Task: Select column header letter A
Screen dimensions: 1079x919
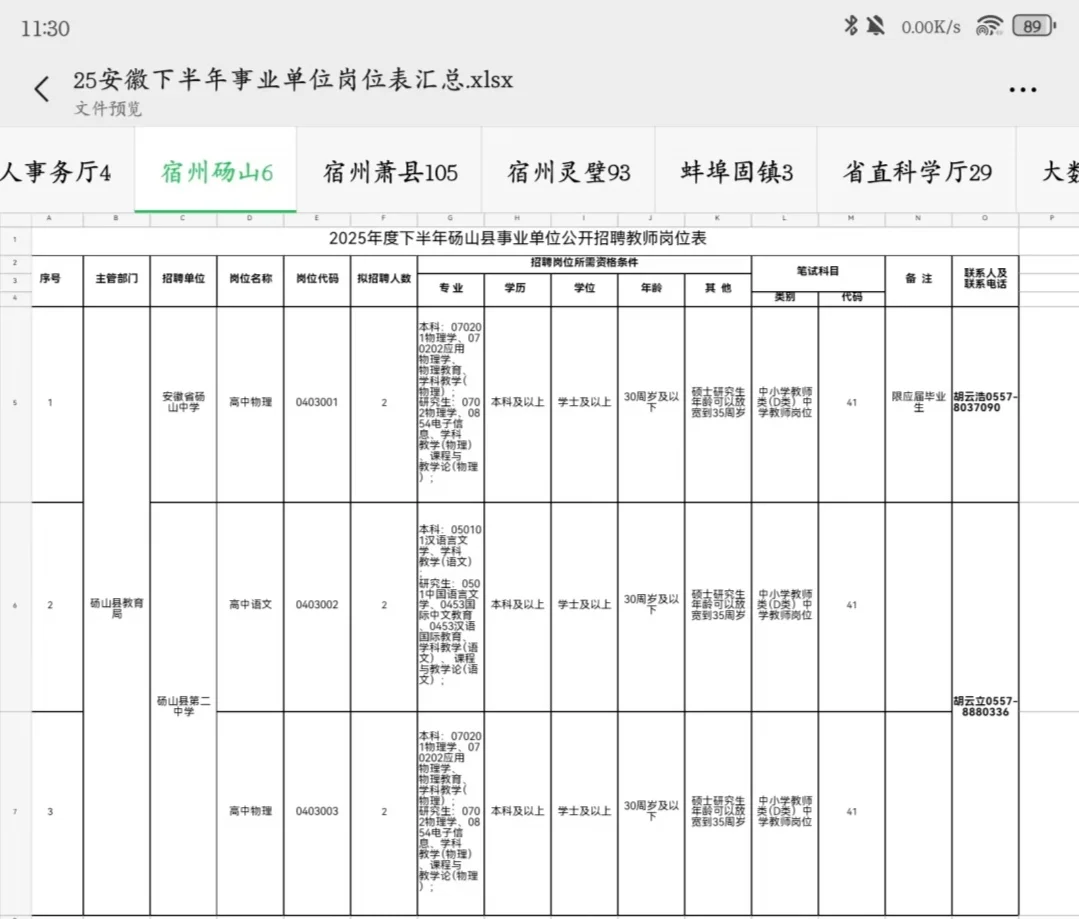Action: click(x=49, y=218)
